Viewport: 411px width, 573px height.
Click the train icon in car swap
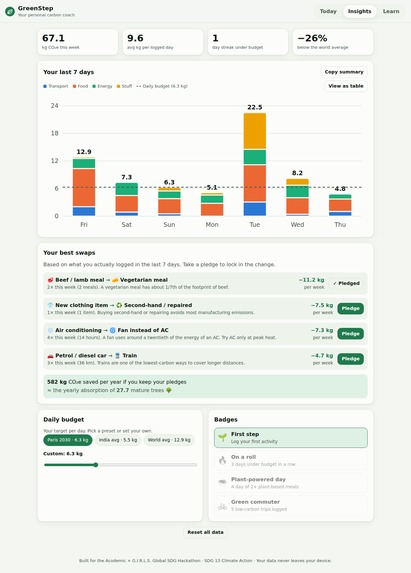tap(117, 356)
